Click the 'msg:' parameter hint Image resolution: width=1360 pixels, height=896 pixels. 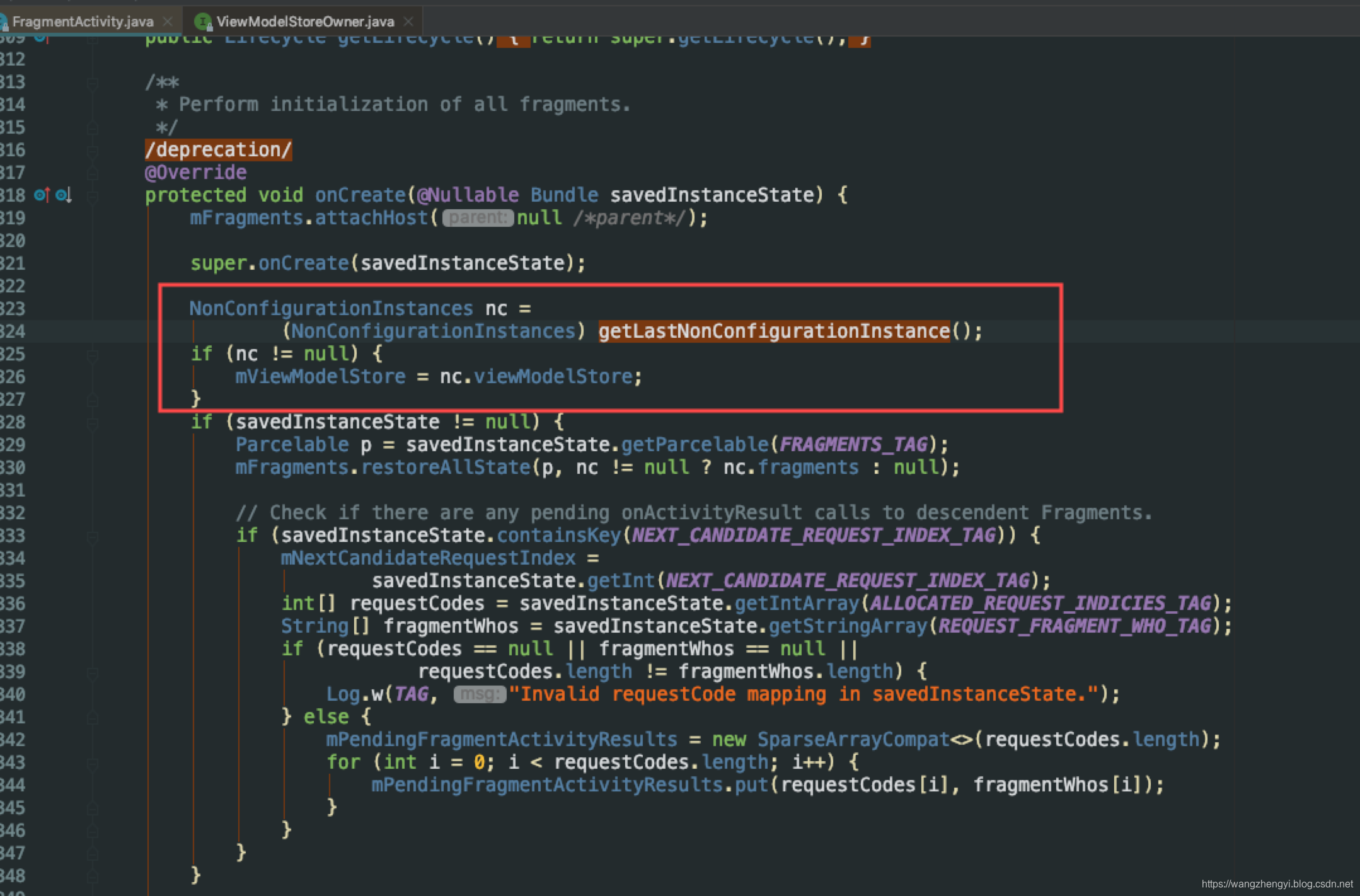coord(480,694)
